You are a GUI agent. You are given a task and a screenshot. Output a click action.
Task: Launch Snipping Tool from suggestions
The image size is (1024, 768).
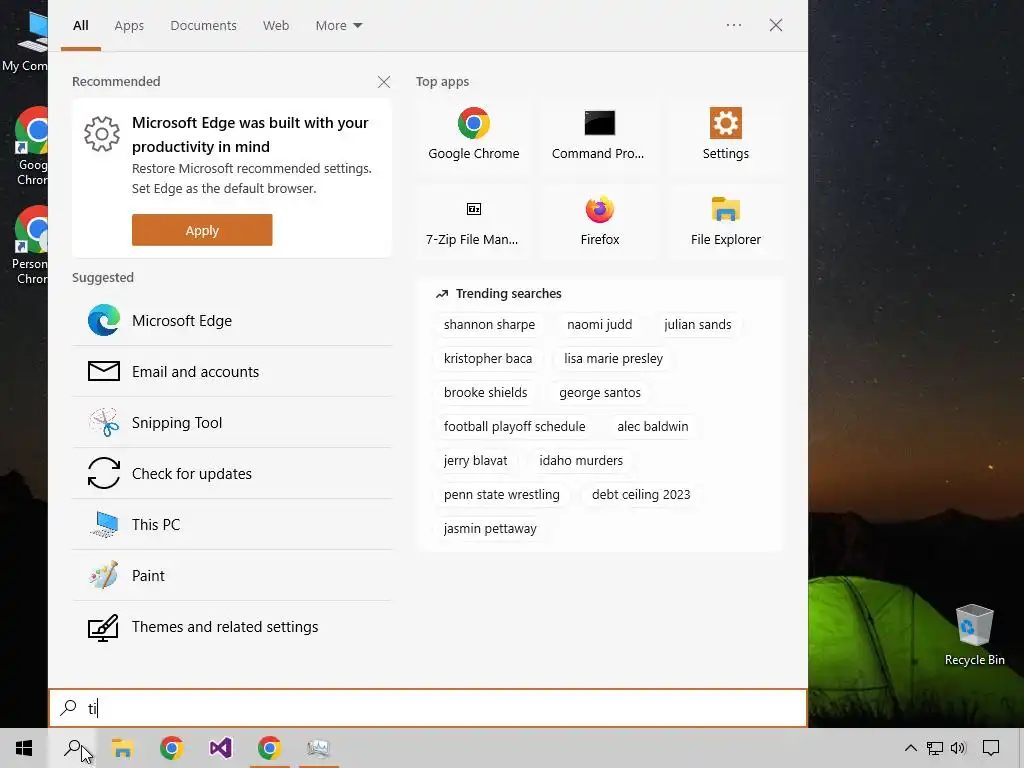pyautogui.click(x=232, y=423)
